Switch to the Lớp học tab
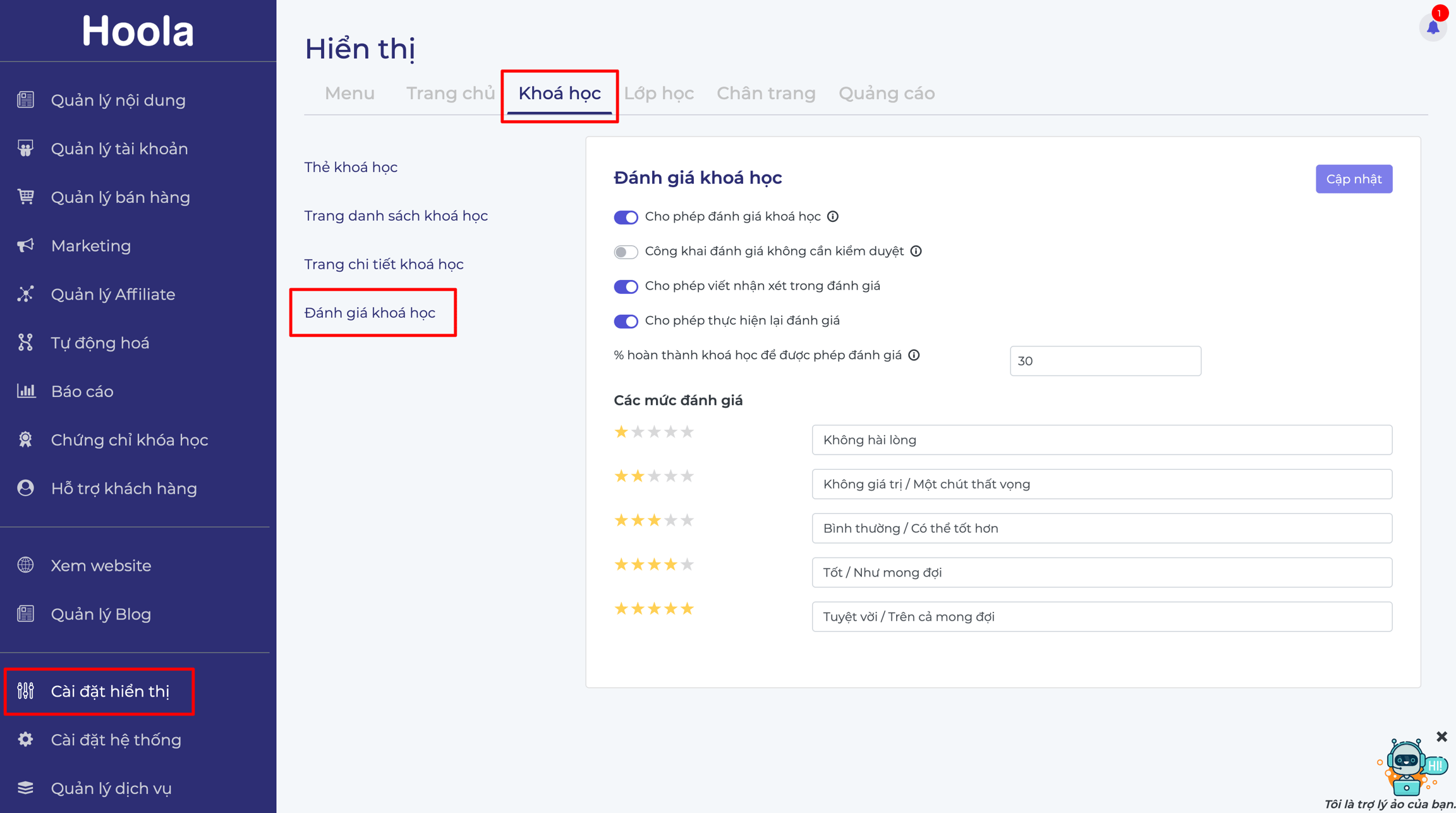The width and height of the screenshot is (1456, 813). click(x=658, y=94)
